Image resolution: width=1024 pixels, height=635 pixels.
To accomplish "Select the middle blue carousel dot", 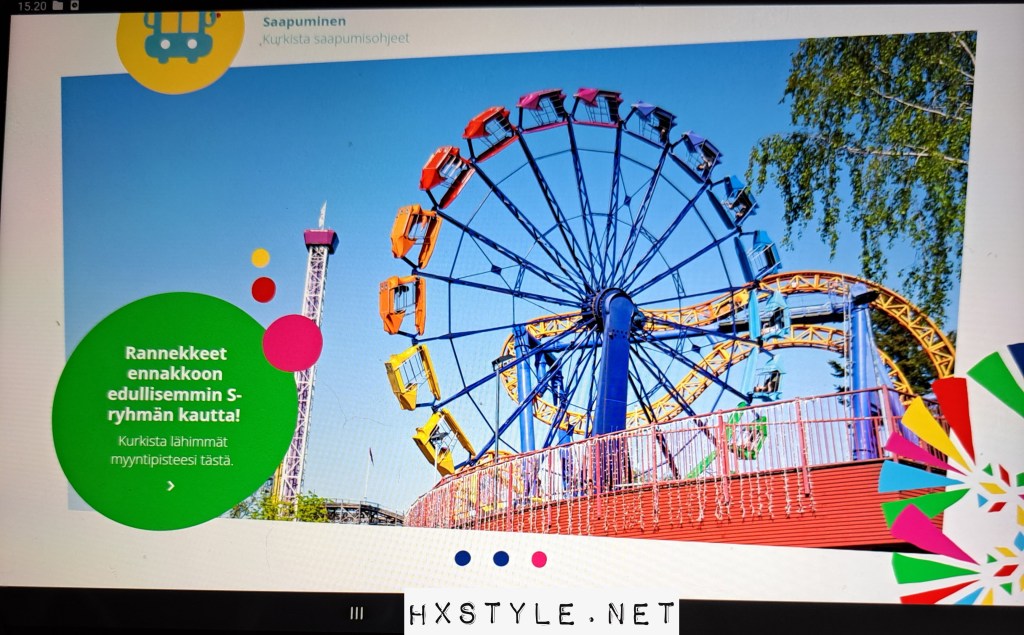I will [x=501, y=558].
